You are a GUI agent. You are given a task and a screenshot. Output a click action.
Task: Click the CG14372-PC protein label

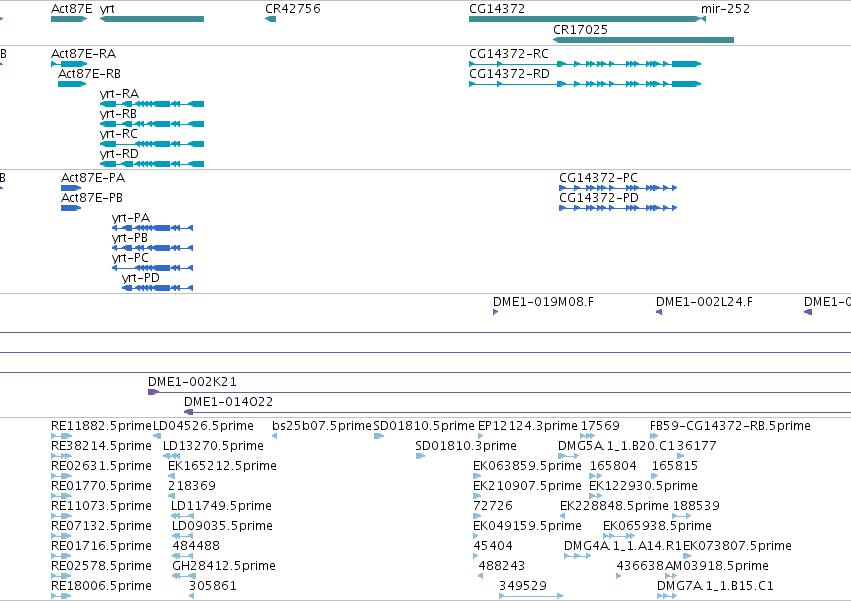pos(598,178)
